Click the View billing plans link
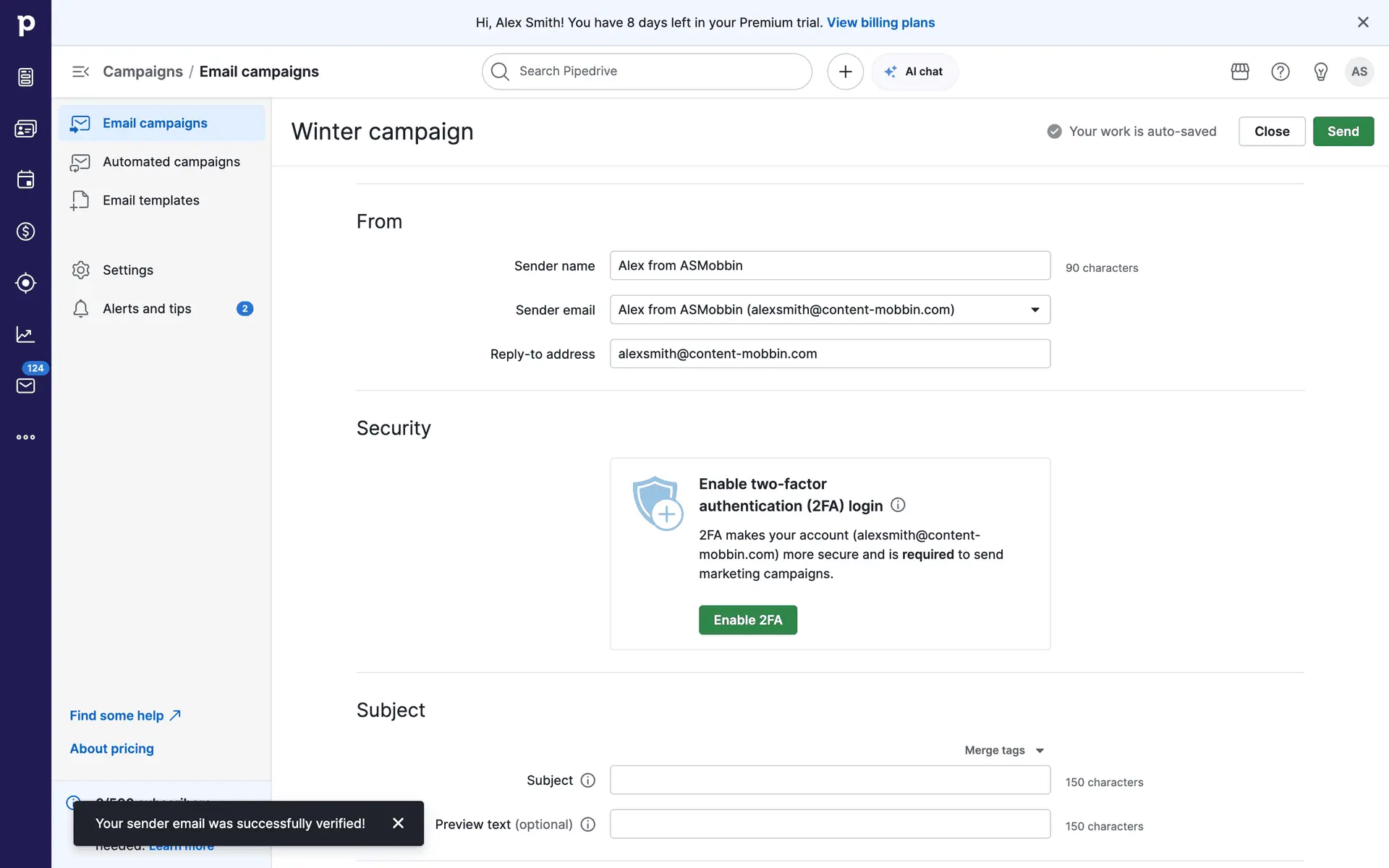Image resolution: width=1389 pixels, height=868 pixels. (x=880, y=22)
